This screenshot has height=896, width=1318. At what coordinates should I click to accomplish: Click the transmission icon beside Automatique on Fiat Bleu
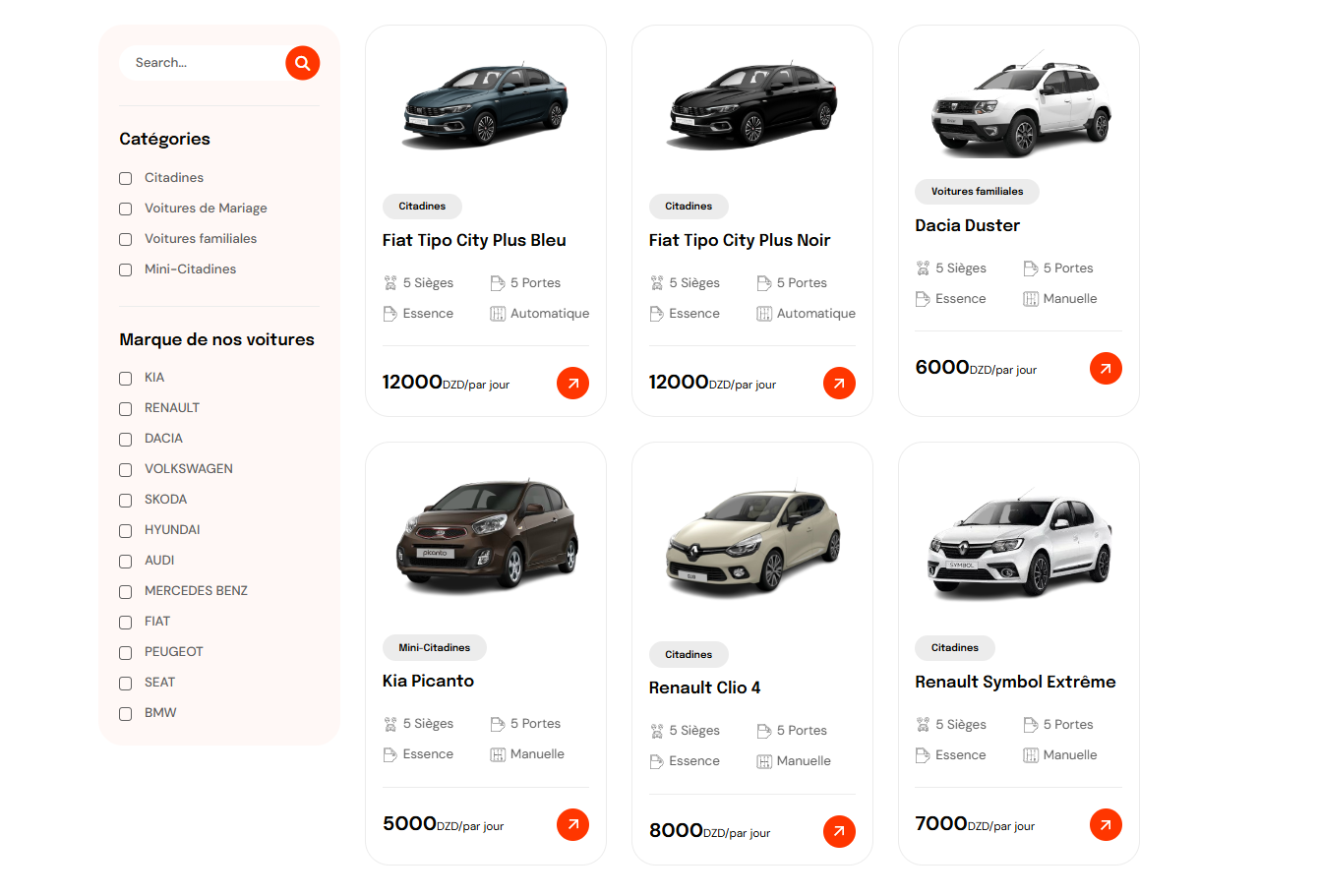[498, 314]
